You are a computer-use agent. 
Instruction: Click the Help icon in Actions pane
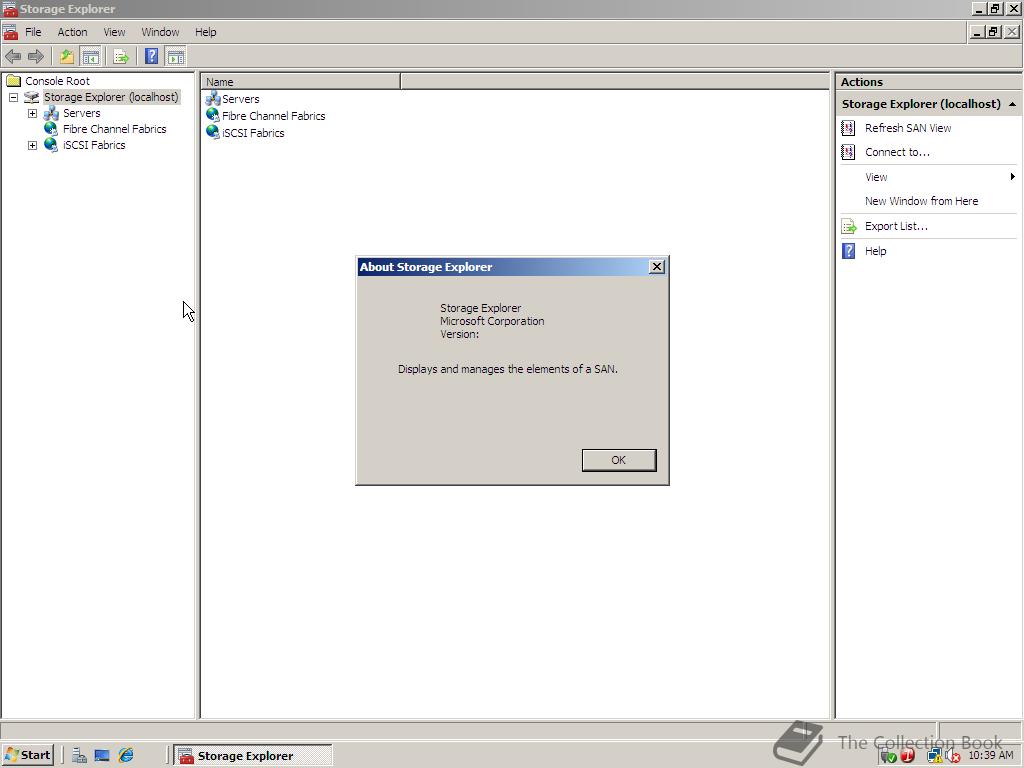(848, 251)
